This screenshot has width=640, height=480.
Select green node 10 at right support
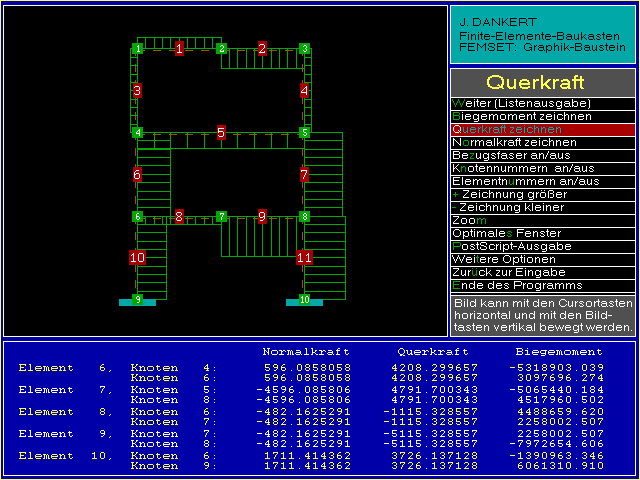click(x=304, y=299)
